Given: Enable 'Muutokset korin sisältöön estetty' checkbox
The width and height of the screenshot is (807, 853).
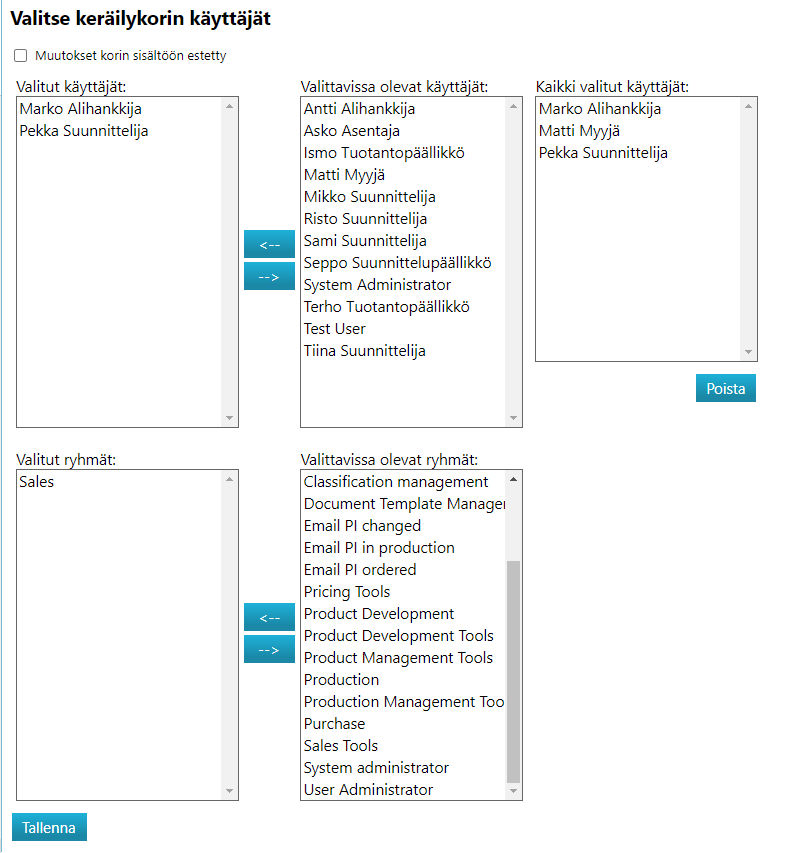Looking at the screenshot, I should (20, 56).
